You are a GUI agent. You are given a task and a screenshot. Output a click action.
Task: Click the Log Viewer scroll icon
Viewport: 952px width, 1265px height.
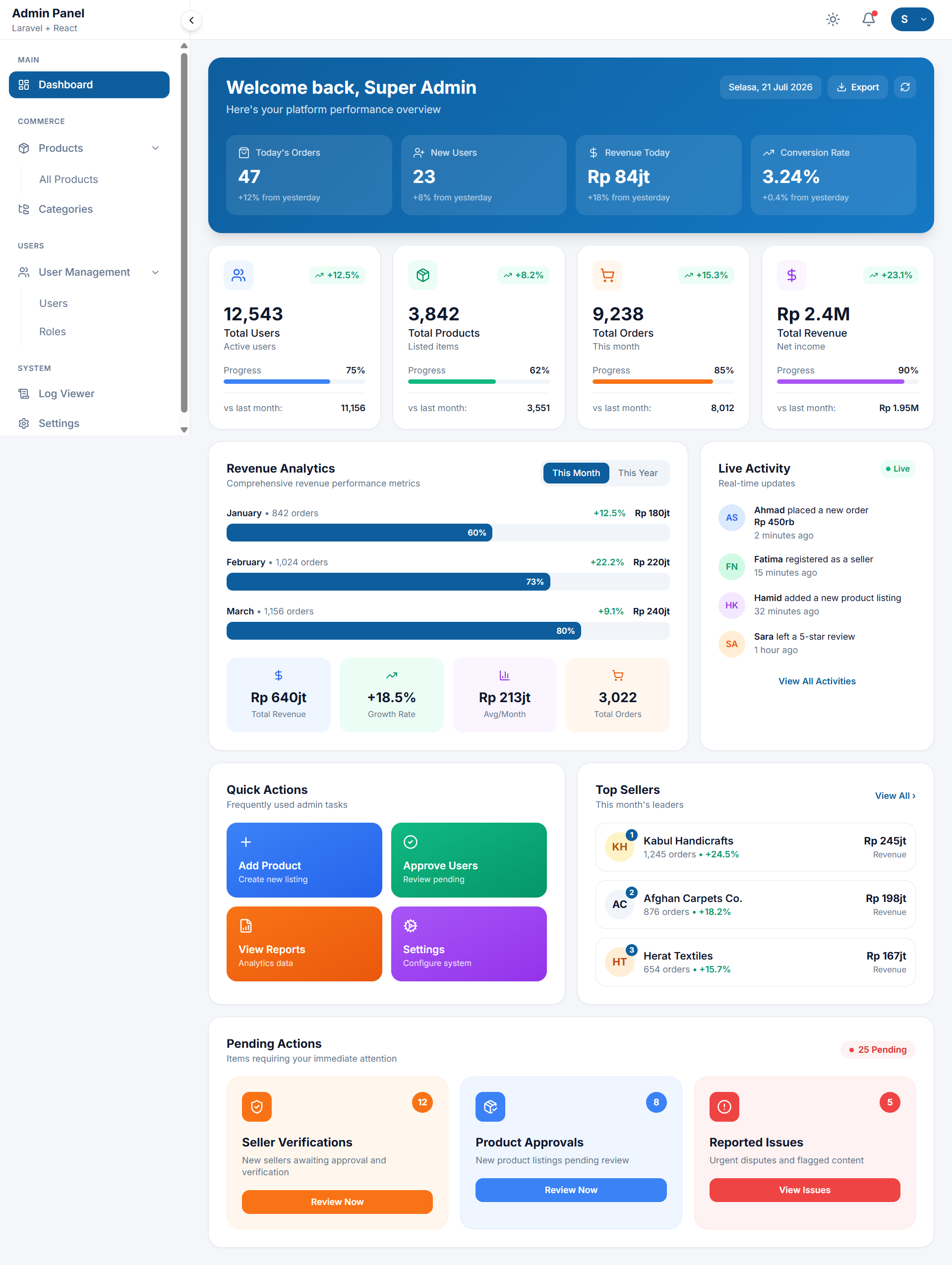coord(24,393)
